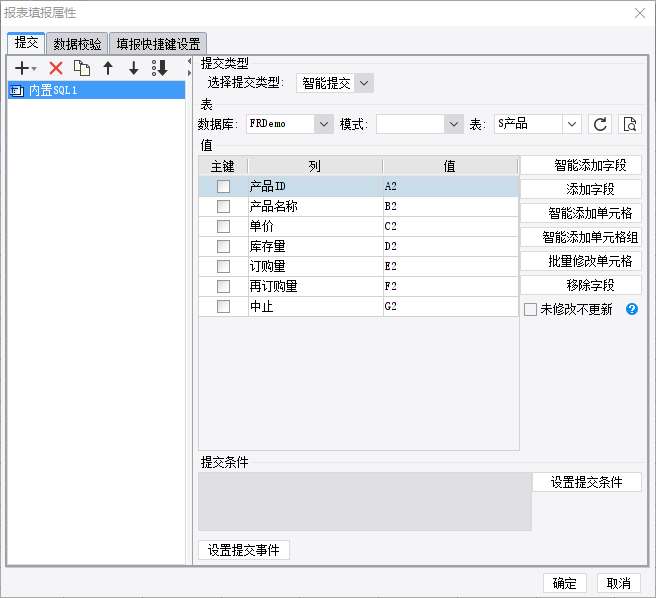Screen dimensions: 656x598
Task: Check primary key for 产品ID
Action: pyautogui.click(x=223, y=186)
